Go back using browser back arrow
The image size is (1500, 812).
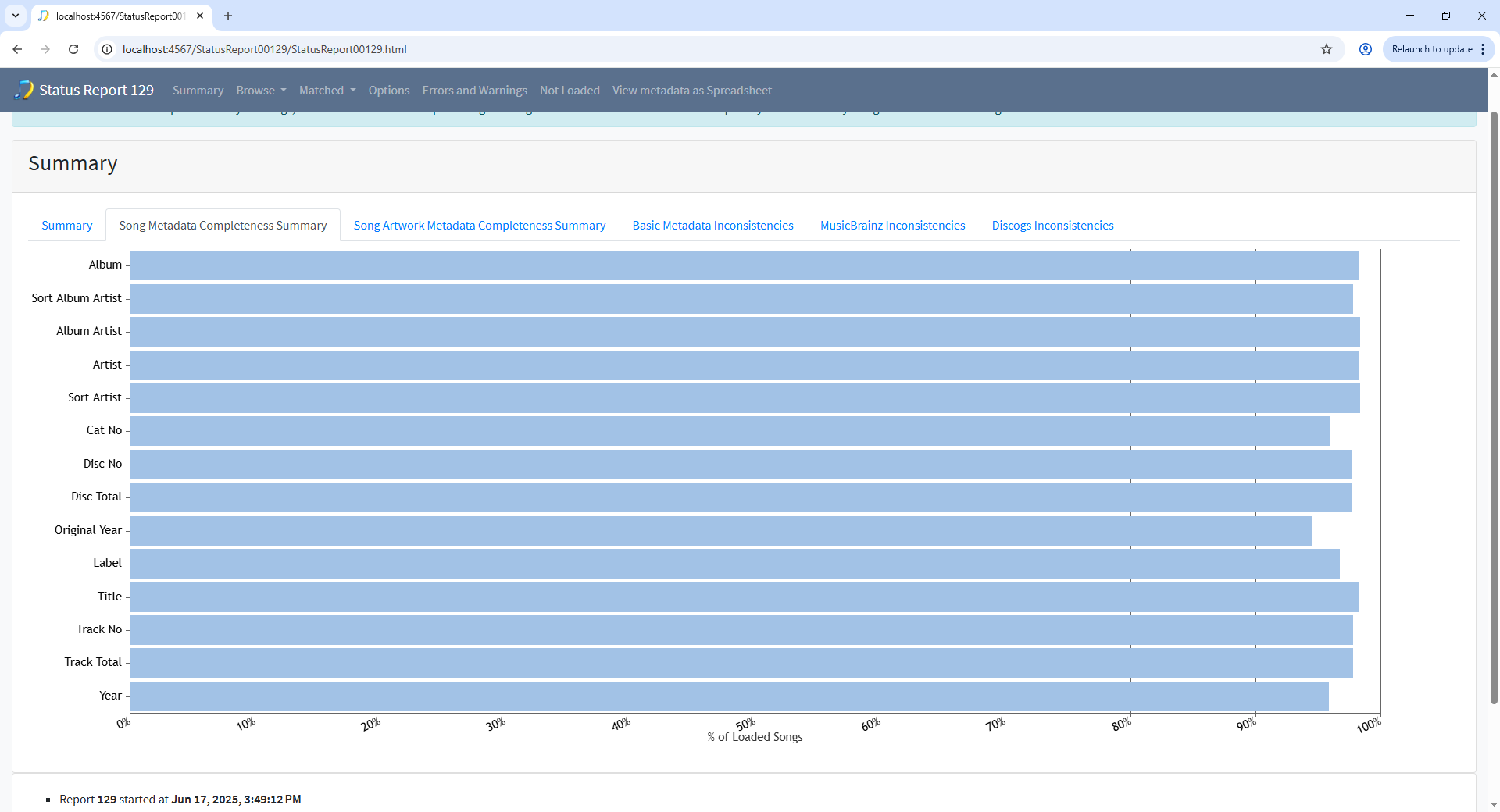[17, 49]
